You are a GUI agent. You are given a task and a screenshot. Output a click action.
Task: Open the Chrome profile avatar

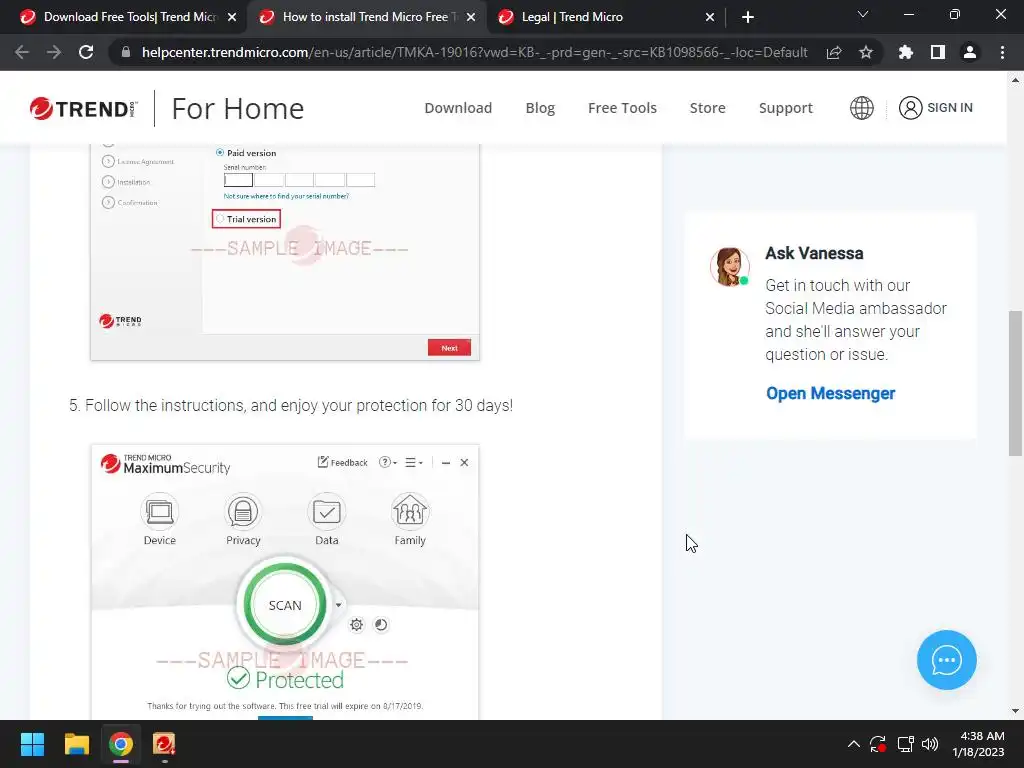tap(970, 52)
